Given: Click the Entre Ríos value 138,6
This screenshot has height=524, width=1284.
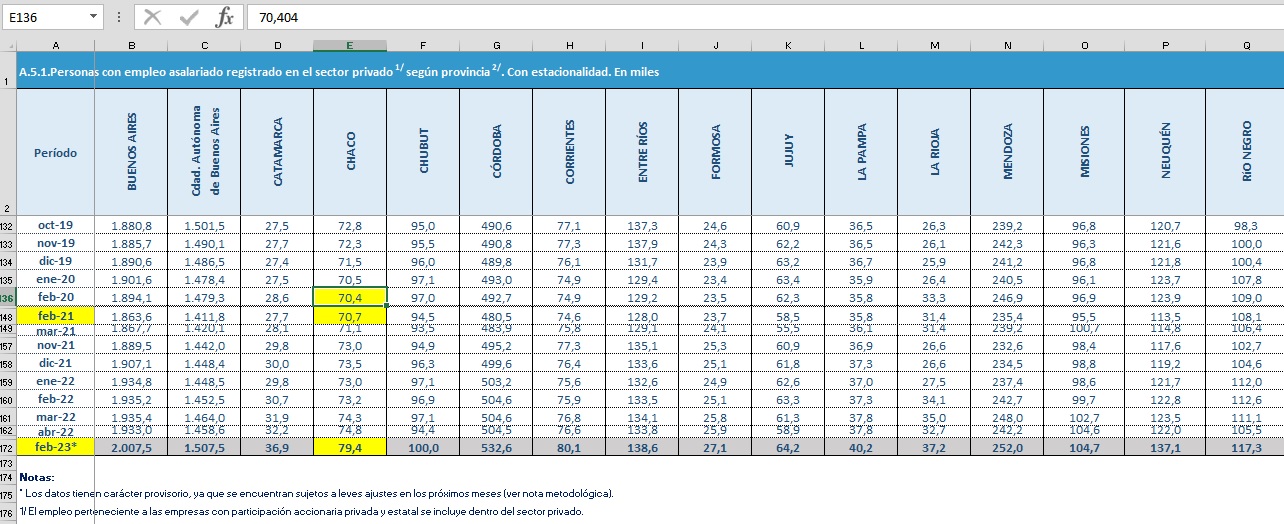Looking at the screenshot, I should (642, 448).
